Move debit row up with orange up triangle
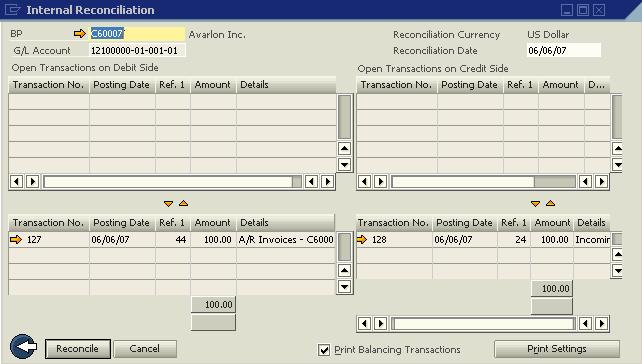This screenshot has width=642, height=364. (x=183, y=203)
